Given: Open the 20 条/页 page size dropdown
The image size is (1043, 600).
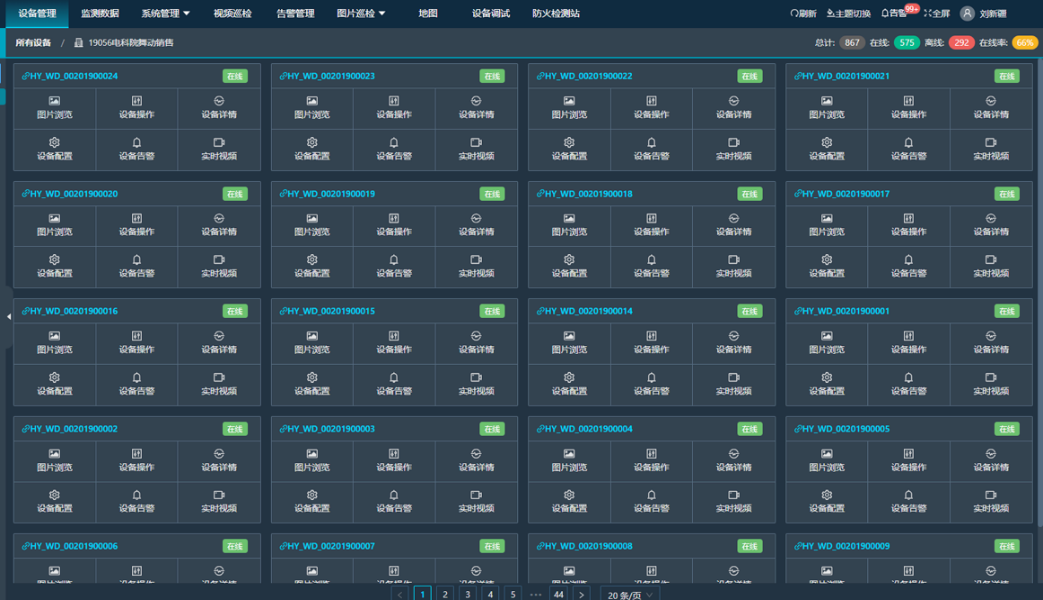Looking at the screenshot, I should 630,594.
